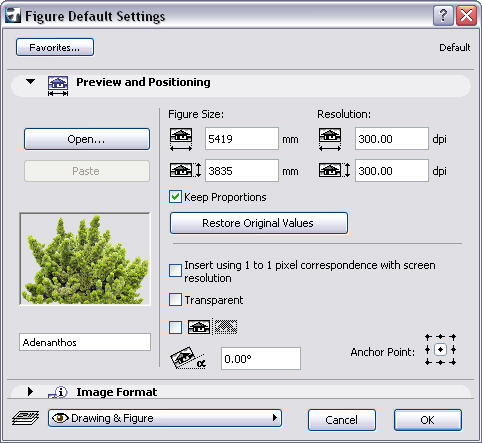Click the Image Format panel title
Screen dimensions: 482x443
coord(117,392)
